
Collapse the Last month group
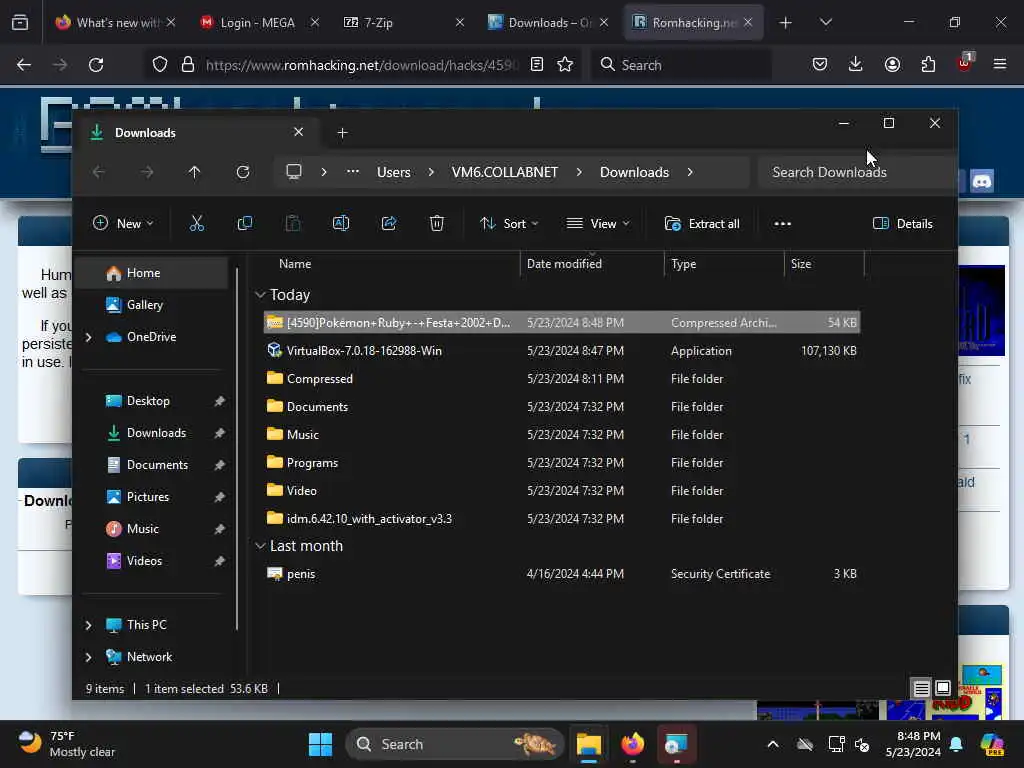(260, 546)
